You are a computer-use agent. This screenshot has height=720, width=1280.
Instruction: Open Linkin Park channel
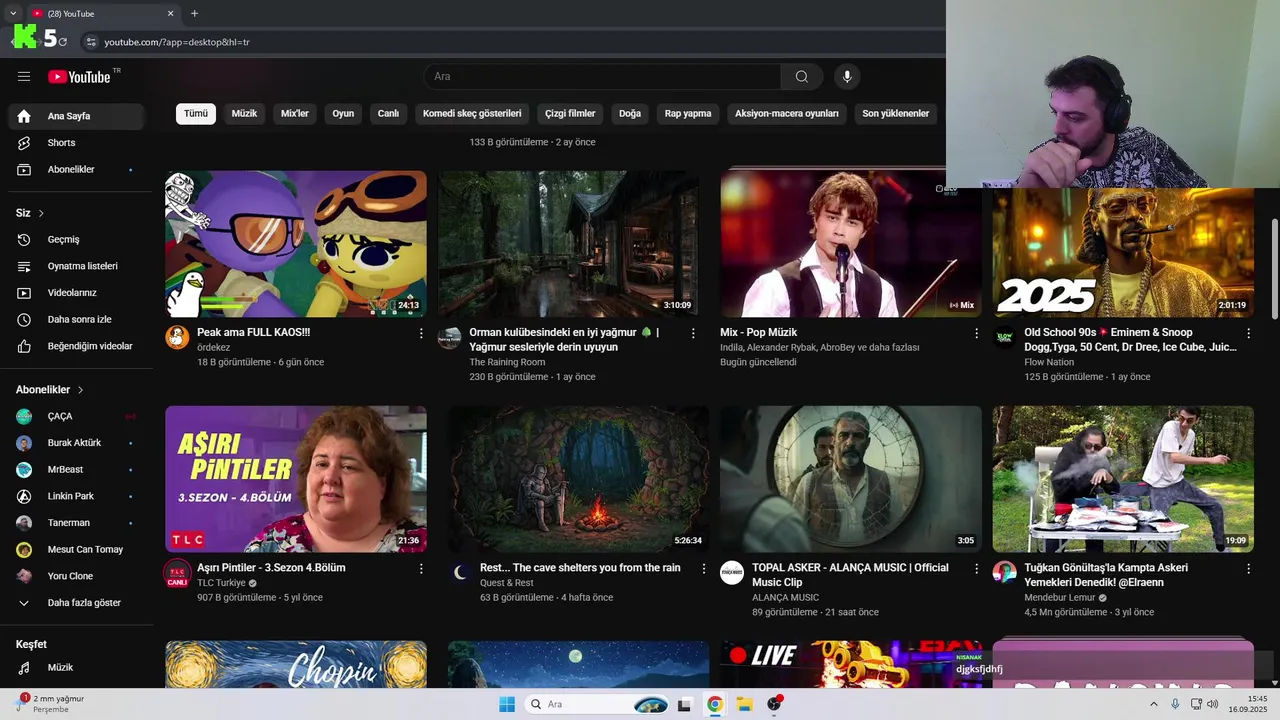(76, 496)
